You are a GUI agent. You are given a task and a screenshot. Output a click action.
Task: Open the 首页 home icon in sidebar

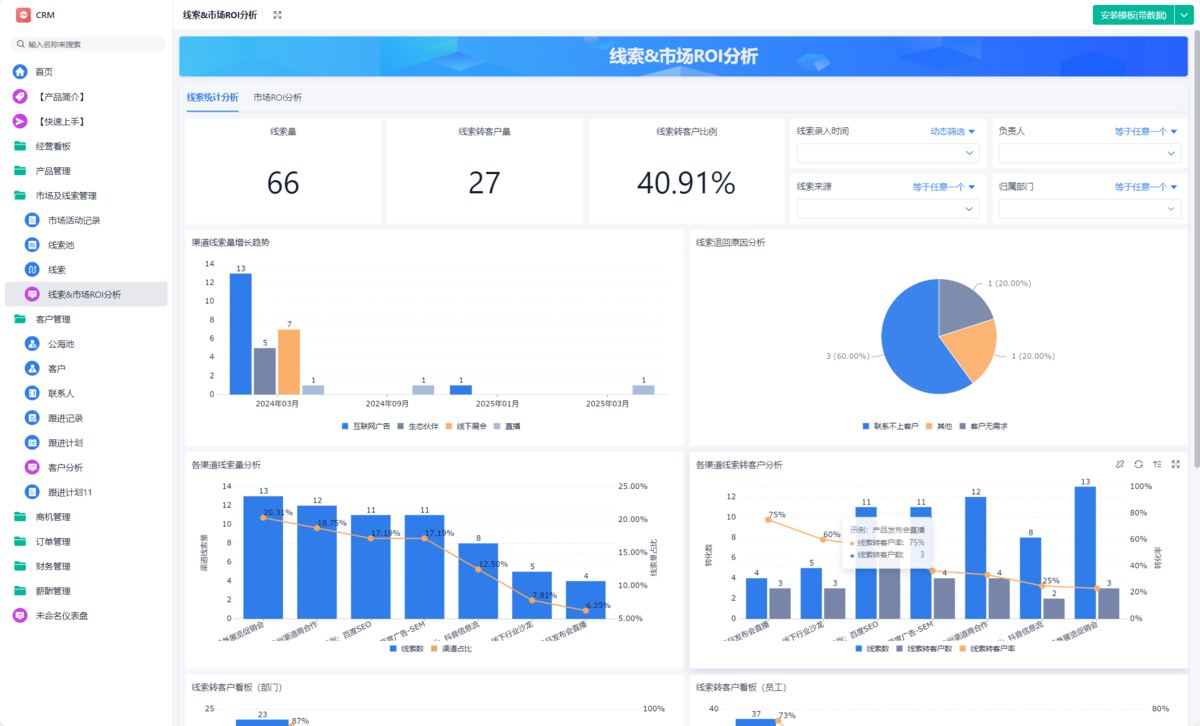[x=20, y=72]
